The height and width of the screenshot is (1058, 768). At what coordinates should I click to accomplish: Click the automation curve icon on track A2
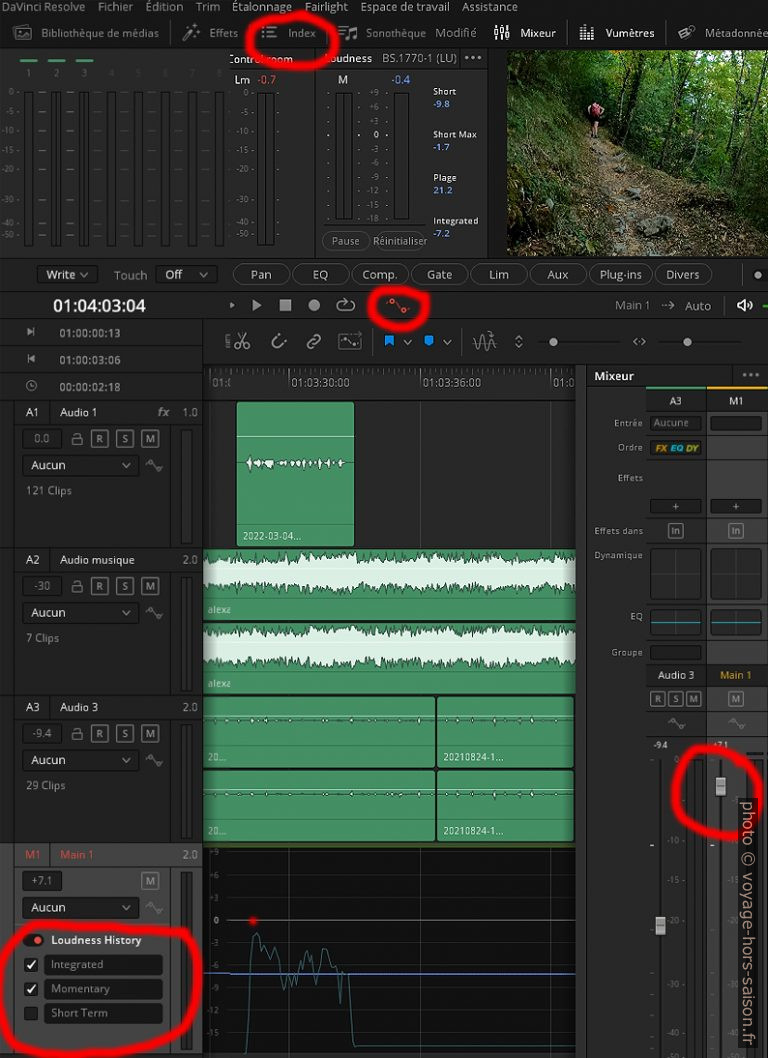(154, 613)
